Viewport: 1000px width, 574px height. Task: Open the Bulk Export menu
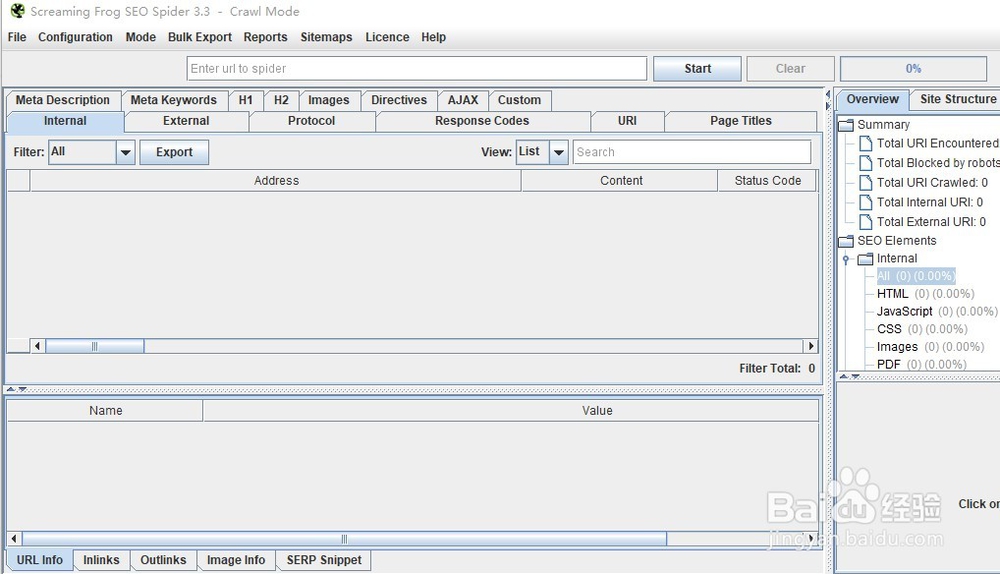200,37
